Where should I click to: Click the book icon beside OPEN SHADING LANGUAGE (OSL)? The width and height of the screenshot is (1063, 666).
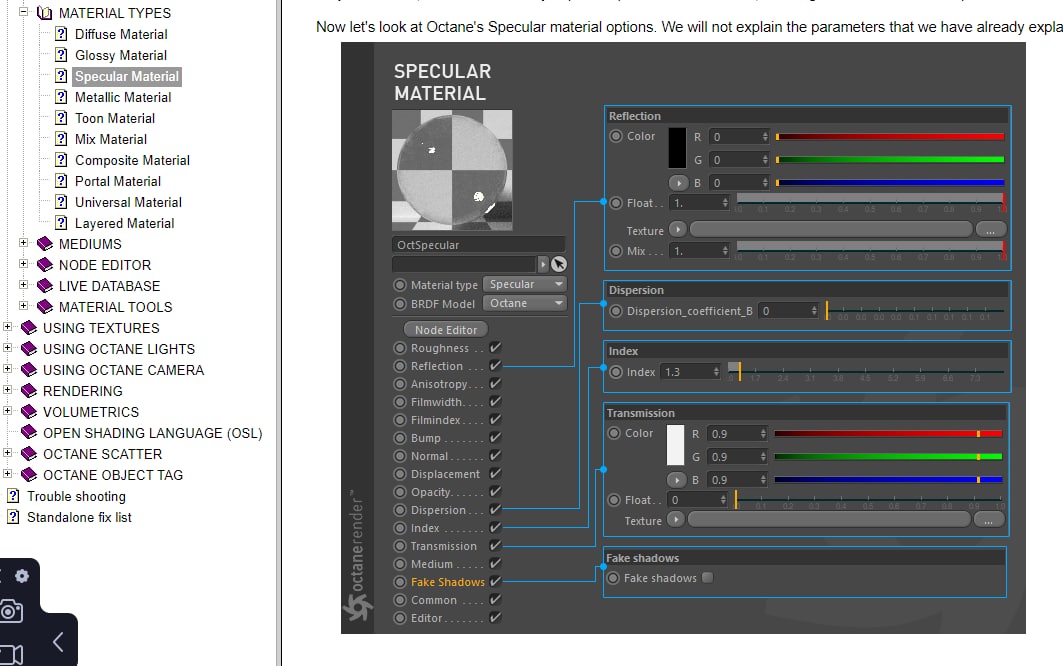[x=29, y=433]
